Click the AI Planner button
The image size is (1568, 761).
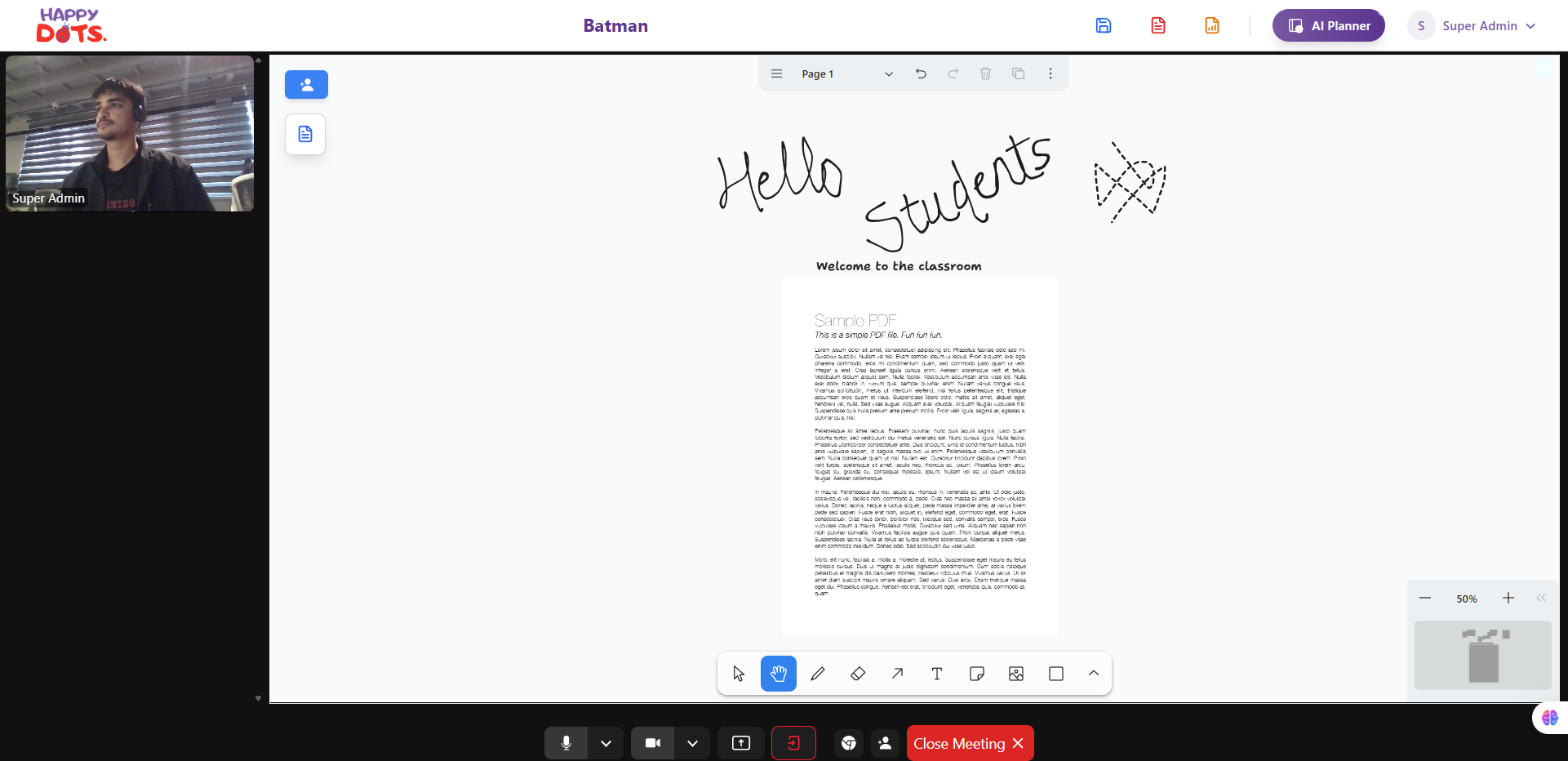click(1328, 26)
